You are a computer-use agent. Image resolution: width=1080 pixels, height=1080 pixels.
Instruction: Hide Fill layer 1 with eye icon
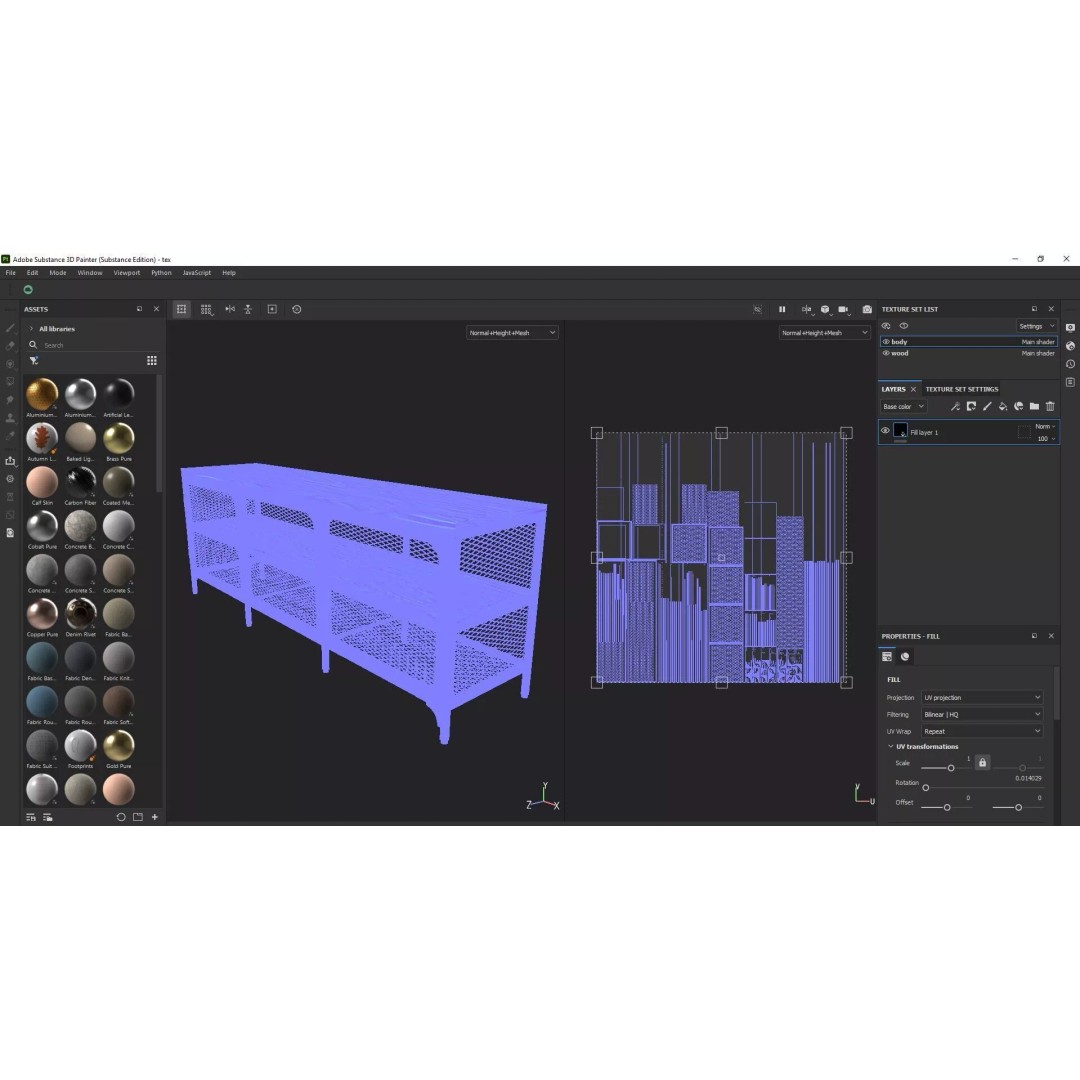885,431
